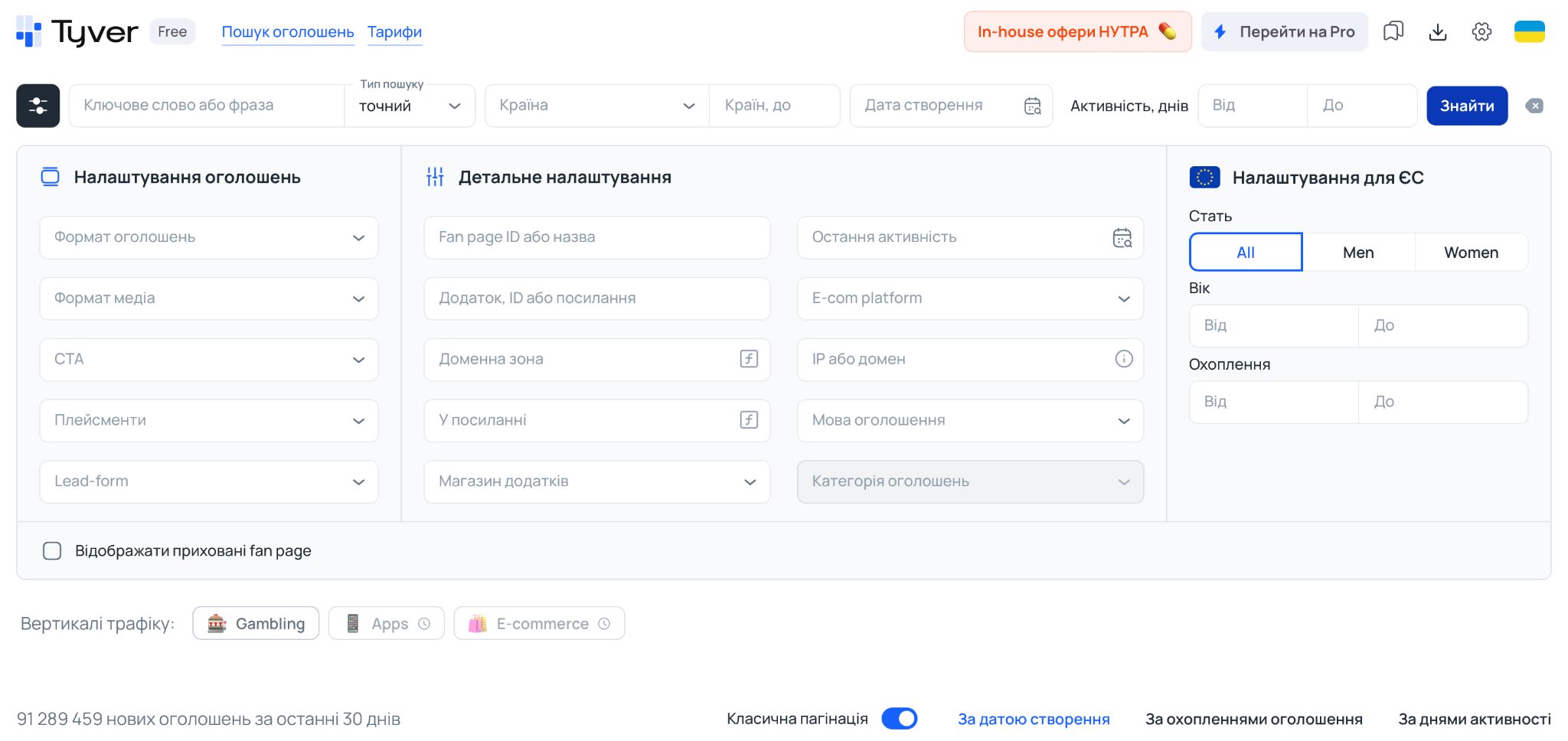
Task: Switch to the Тарифи tab
Action: pos(394,31)
